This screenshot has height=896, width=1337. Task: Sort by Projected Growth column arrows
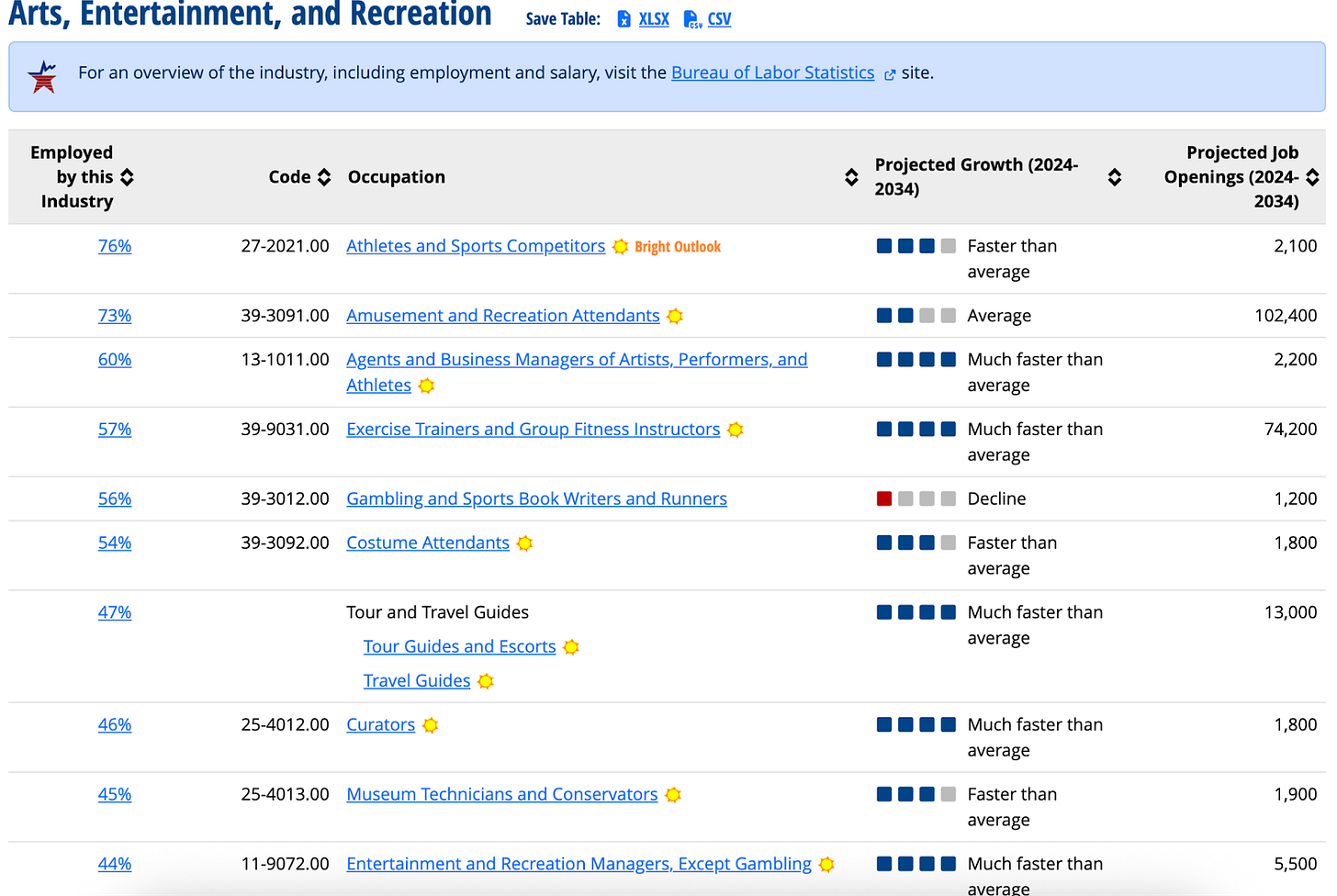tap(1115, 177)
